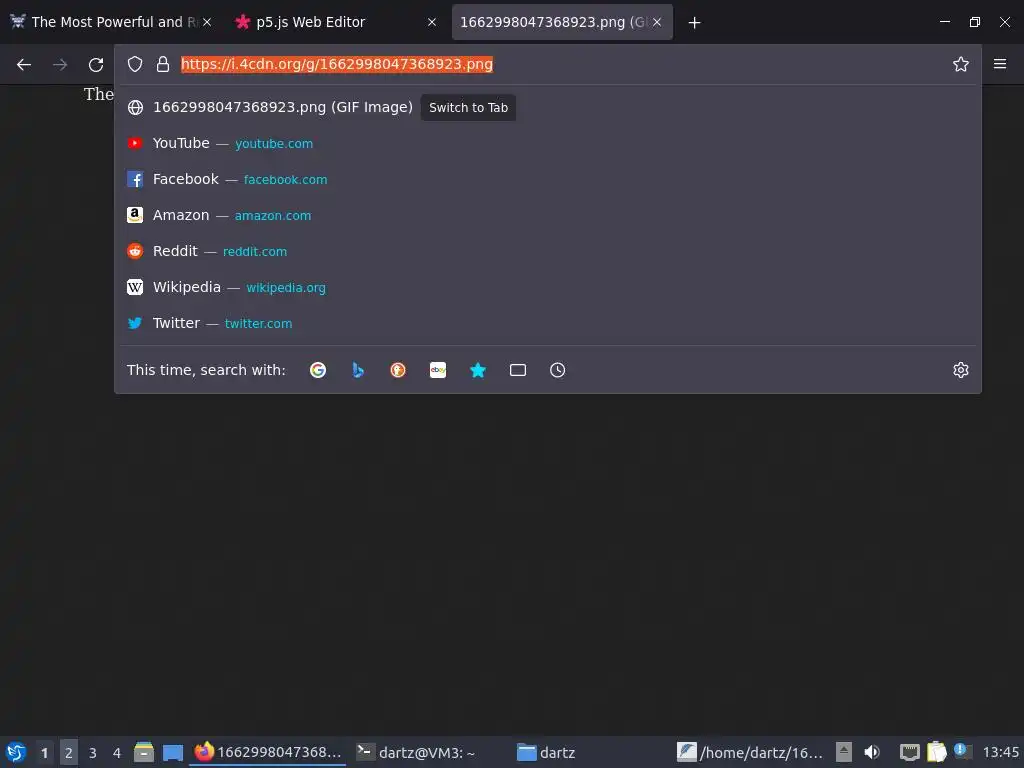Search with Google icon
The height and width of the screenshot is (768, 1024).
tap(318, 370)
